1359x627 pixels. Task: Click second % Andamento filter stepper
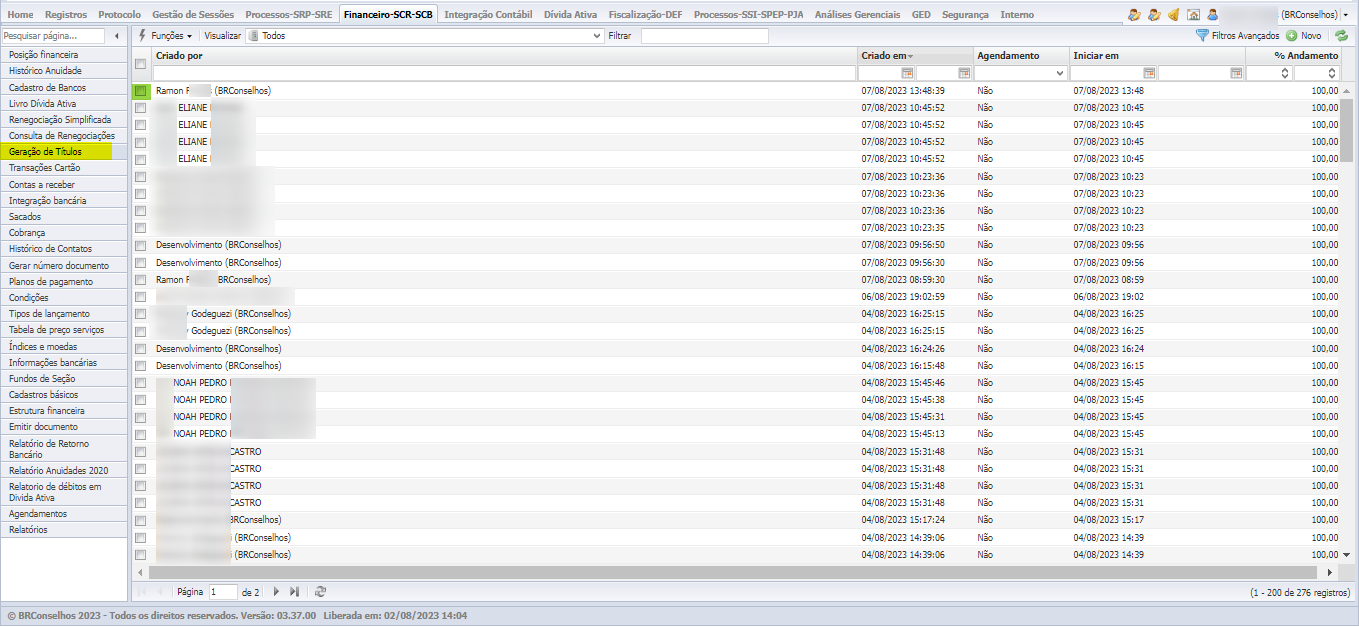tap(1331, 73)
